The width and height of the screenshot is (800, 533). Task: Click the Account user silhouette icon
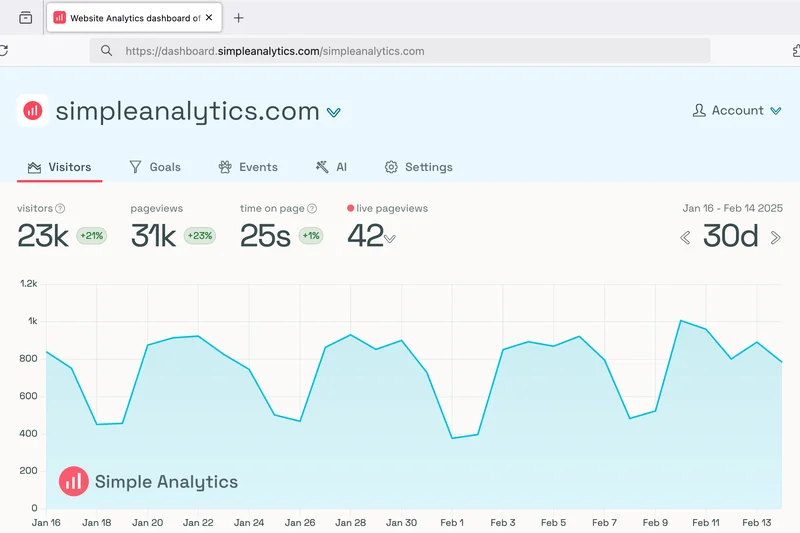pos(699,110)
